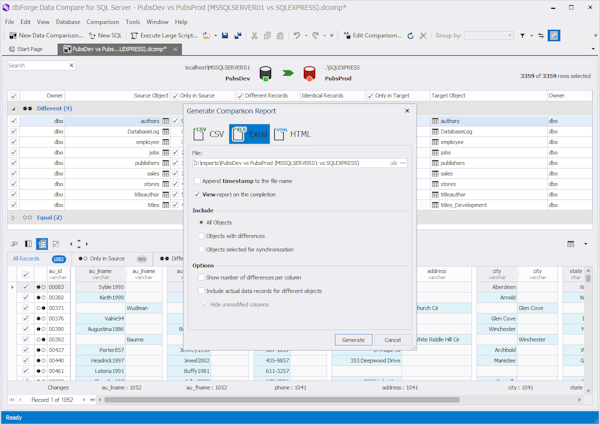The width and height of the screenshot is (600, 425).
Task: Close the Generate Comparison Report dialog
Action: (x=407, y=111)
